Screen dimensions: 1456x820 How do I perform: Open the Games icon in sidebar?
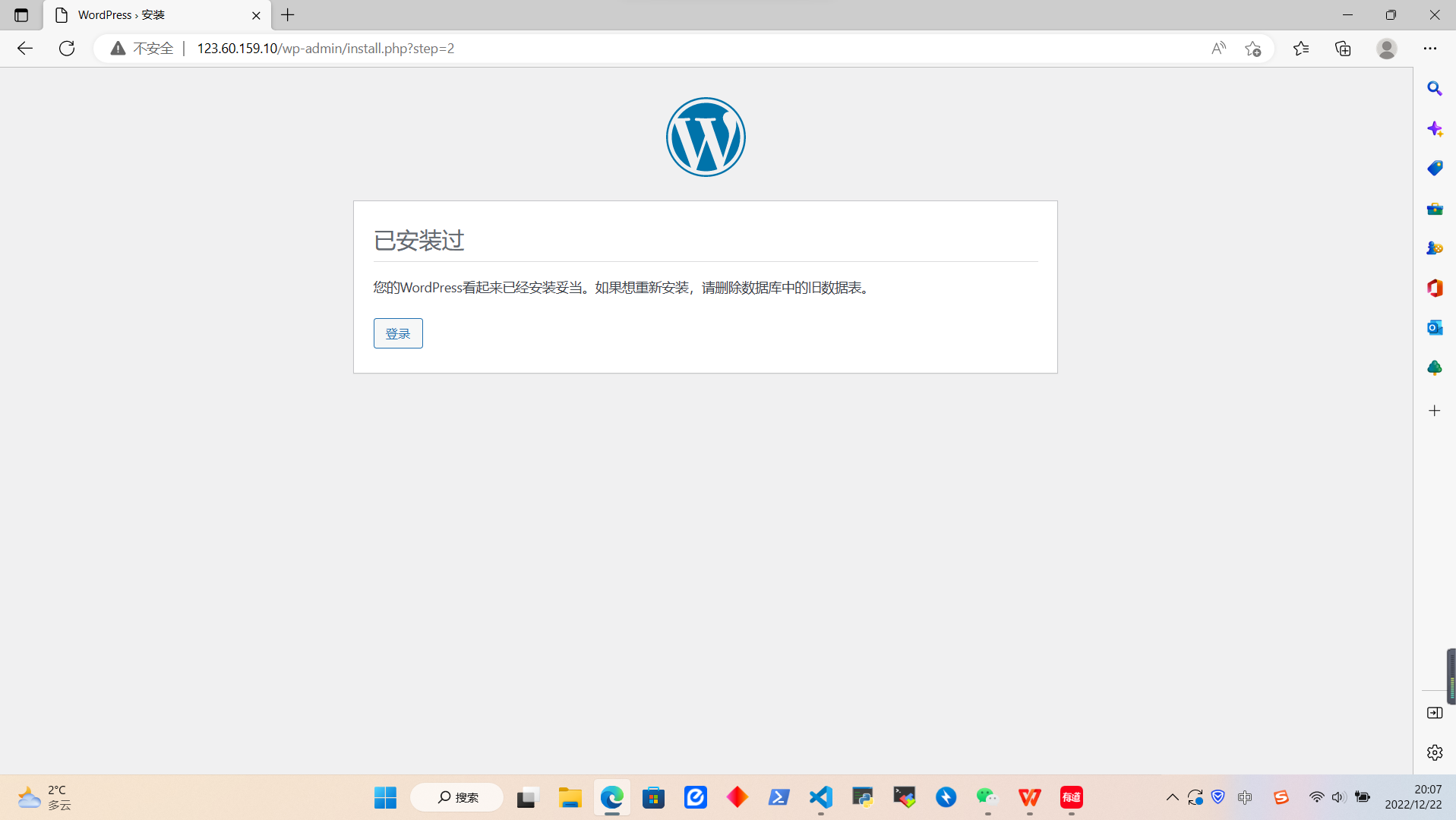pos(1435,248)
